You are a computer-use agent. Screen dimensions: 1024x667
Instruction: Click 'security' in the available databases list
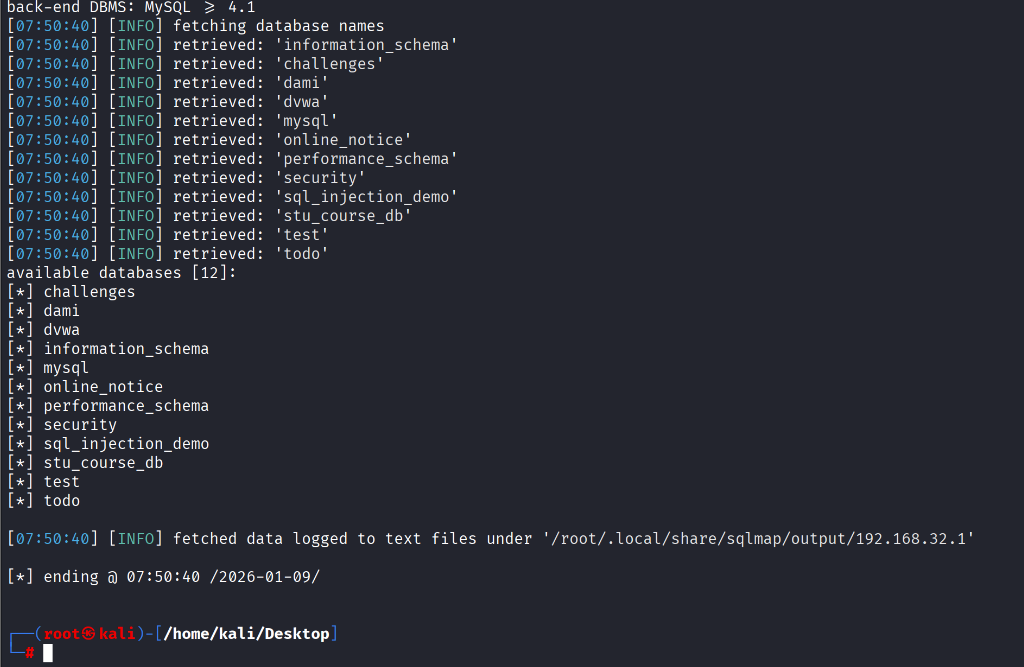coord(80,425)
